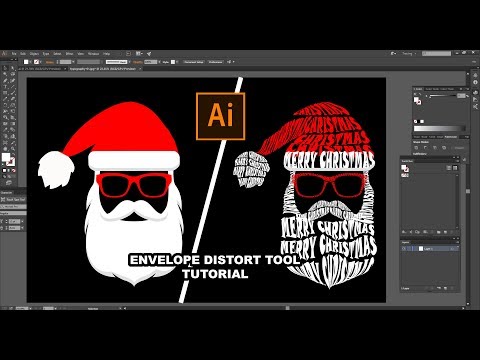Click Minus Front in Pathfinder Shape Modes
This screenshot has width=480, height=360.
point(425,148)
